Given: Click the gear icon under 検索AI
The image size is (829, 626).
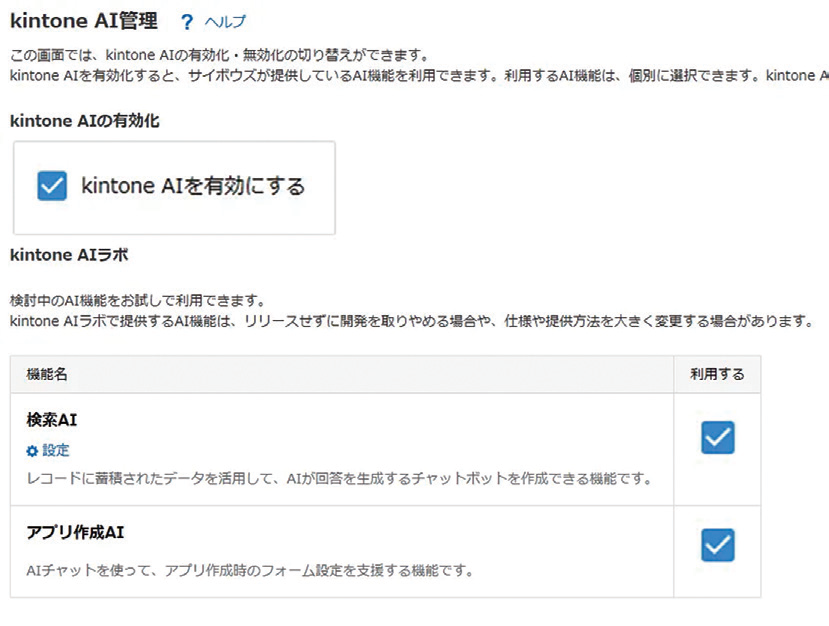Looking at the screenshot, I should (32, 451).
